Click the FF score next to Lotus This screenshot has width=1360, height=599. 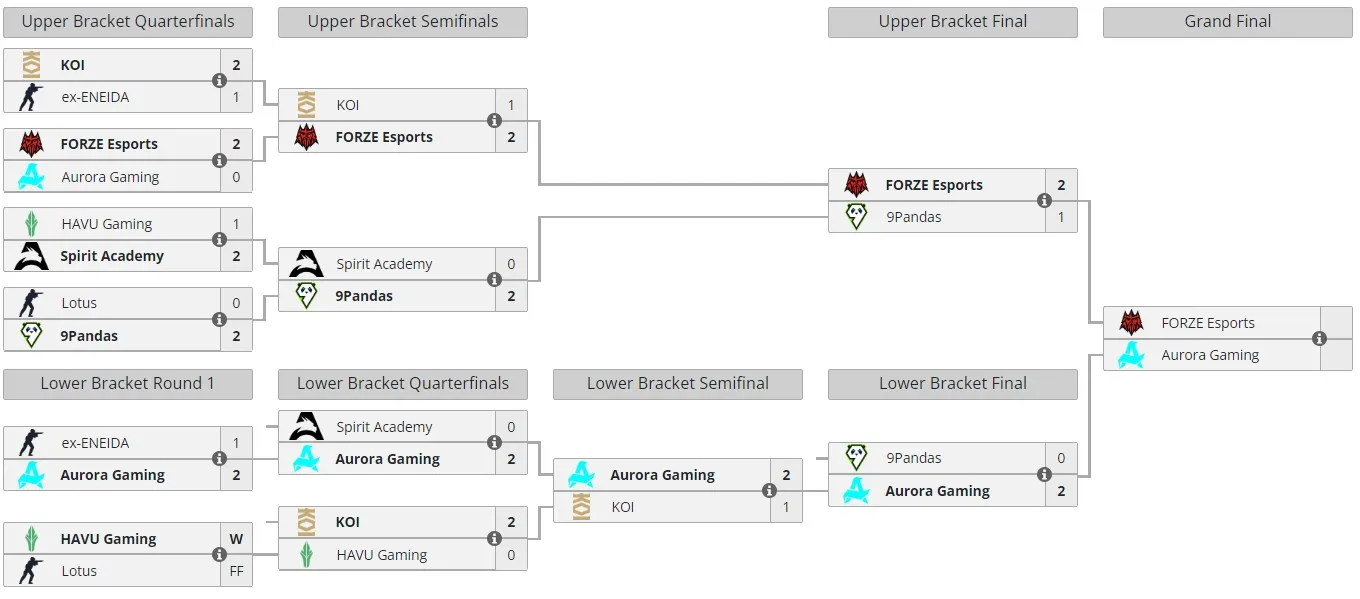pos(236,571)
